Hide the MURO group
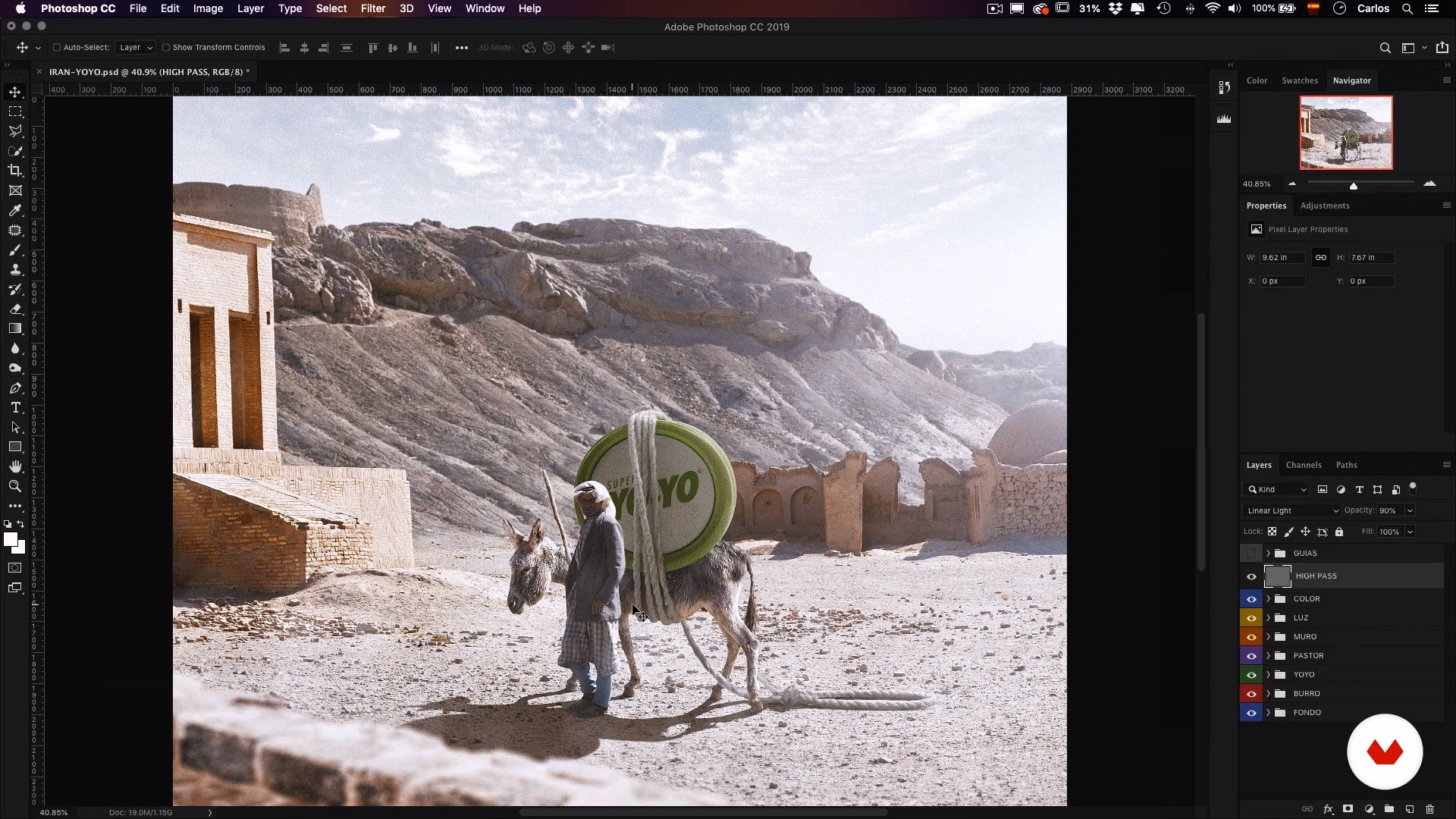The height and width of the screenshot is (819, 1456). 1251,637
